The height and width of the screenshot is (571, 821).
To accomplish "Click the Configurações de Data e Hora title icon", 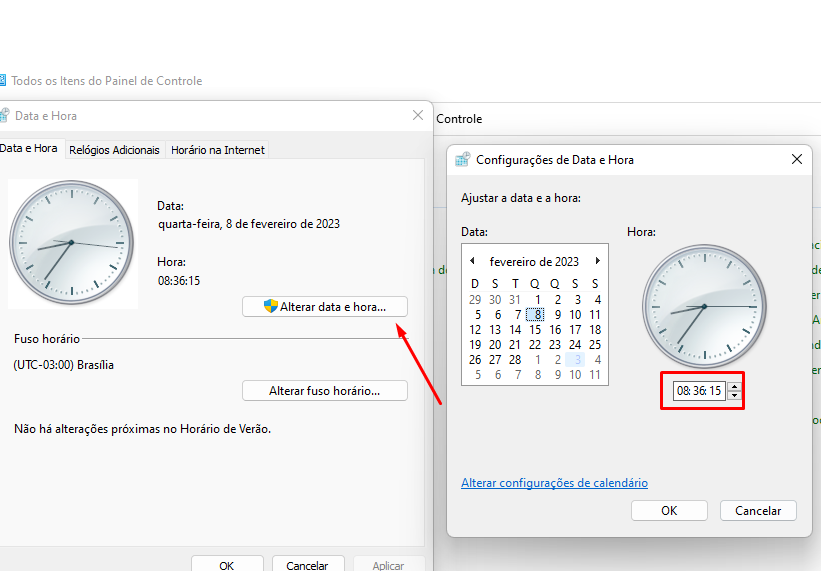I will click(462, 160).
